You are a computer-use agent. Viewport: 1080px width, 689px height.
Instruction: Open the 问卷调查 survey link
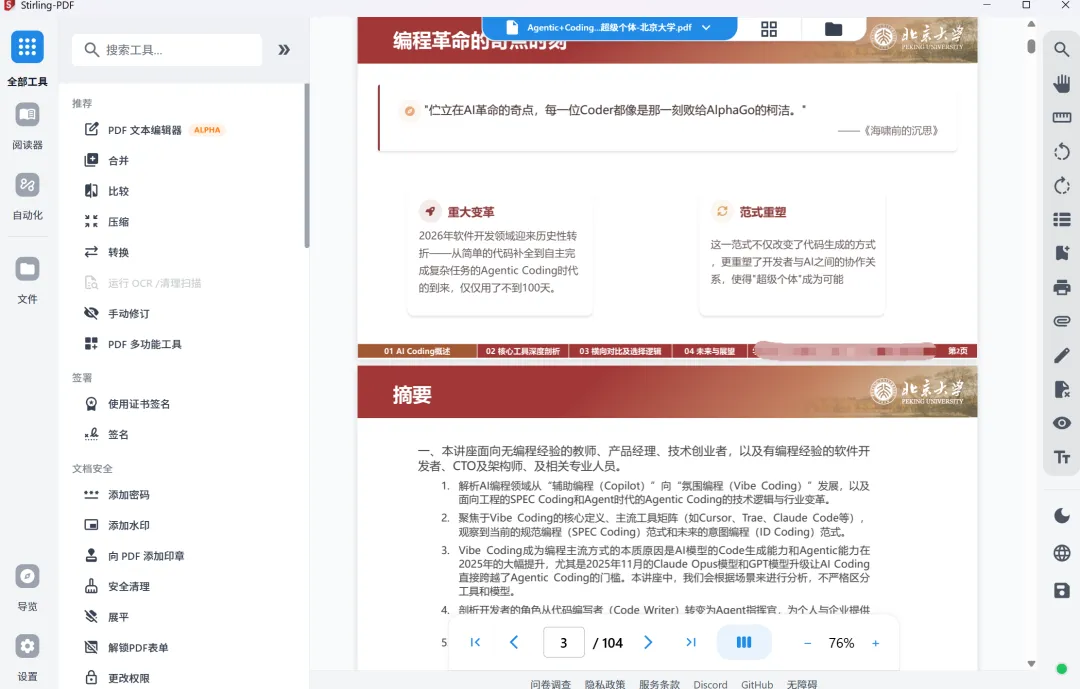point(550,684)
